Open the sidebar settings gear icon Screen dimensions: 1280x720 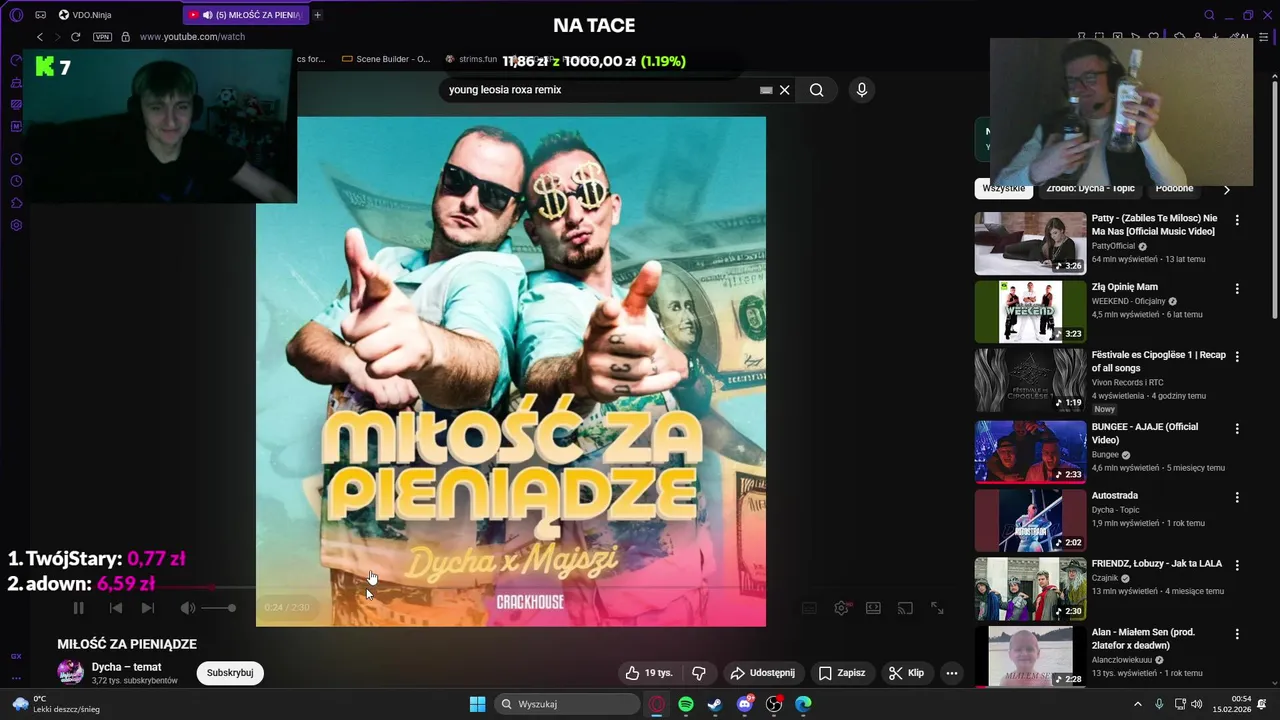tap(16, 225)
